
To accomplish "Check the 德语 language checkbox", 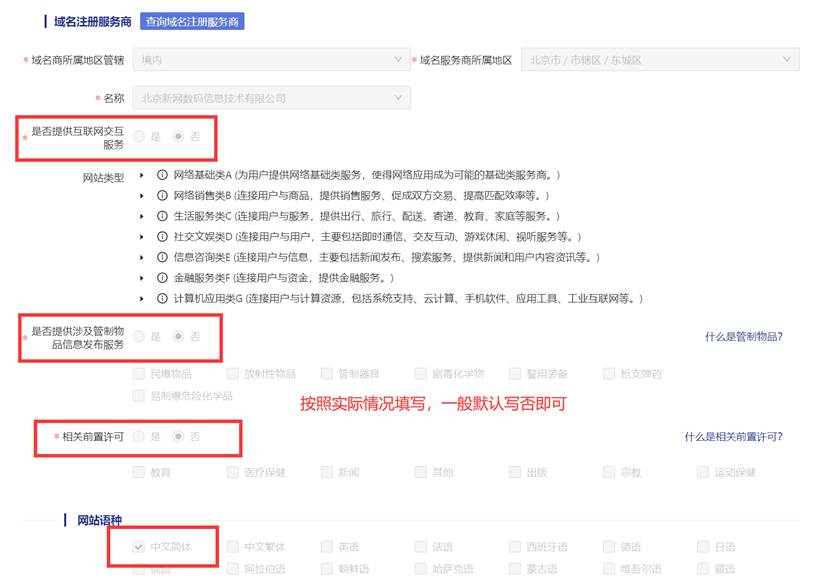I will [x=609, y=547].
